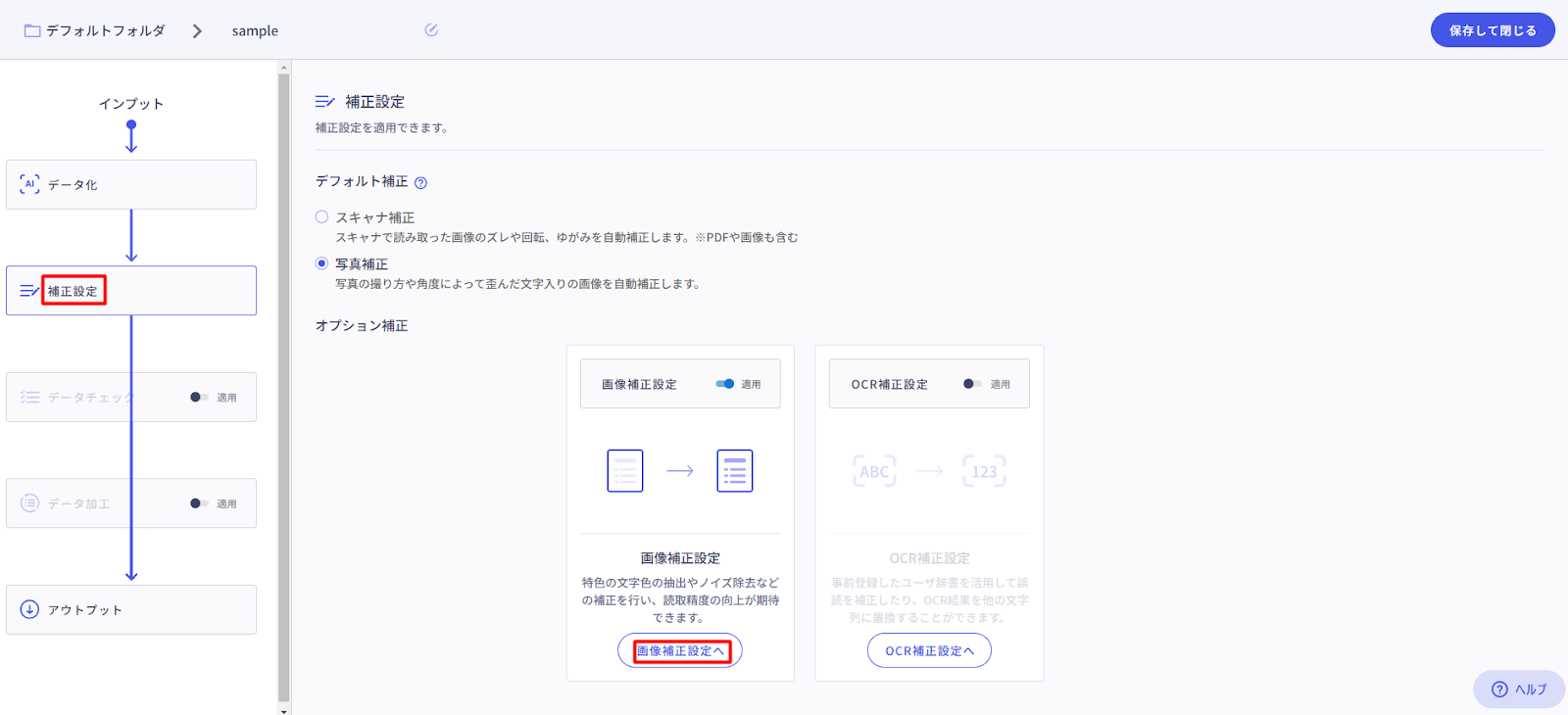Open the アウトプット workflow step

point(131,609)
